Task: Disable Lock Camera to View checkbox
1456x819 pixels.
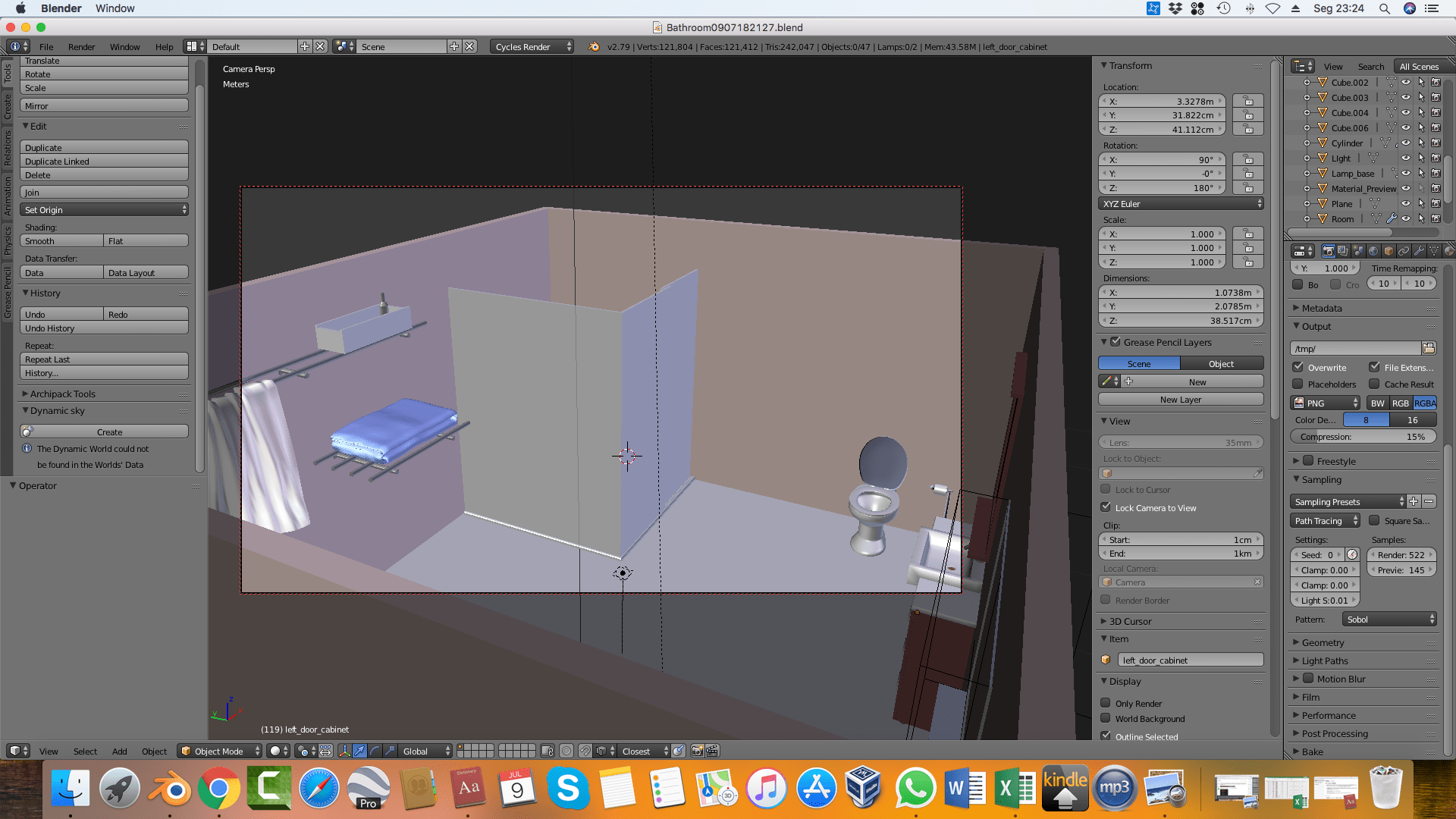Action: click(x=1106, y=507)
